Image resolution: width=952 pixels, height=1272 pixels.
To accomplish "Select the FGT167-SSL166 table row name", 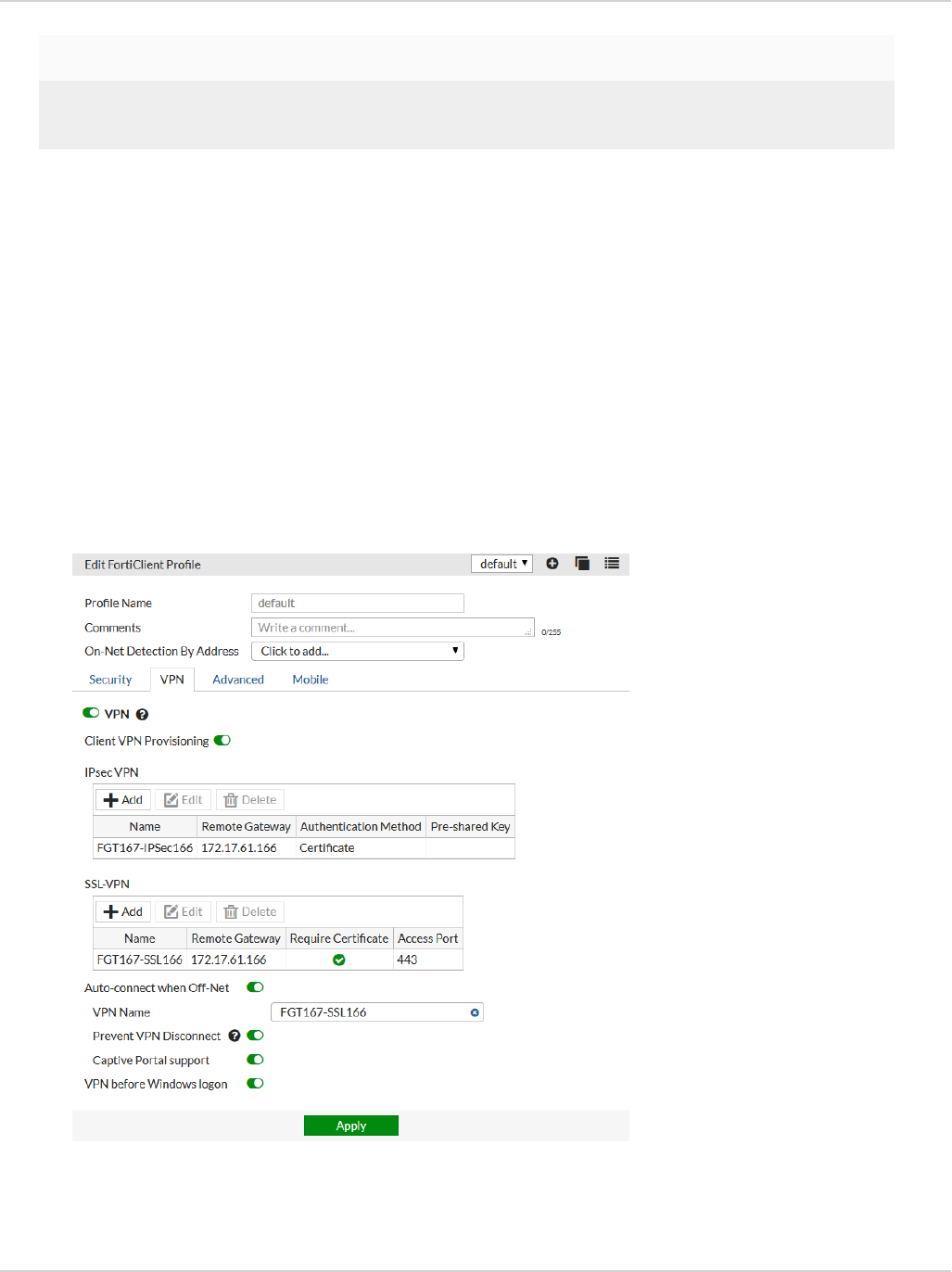I will point(140,960).
